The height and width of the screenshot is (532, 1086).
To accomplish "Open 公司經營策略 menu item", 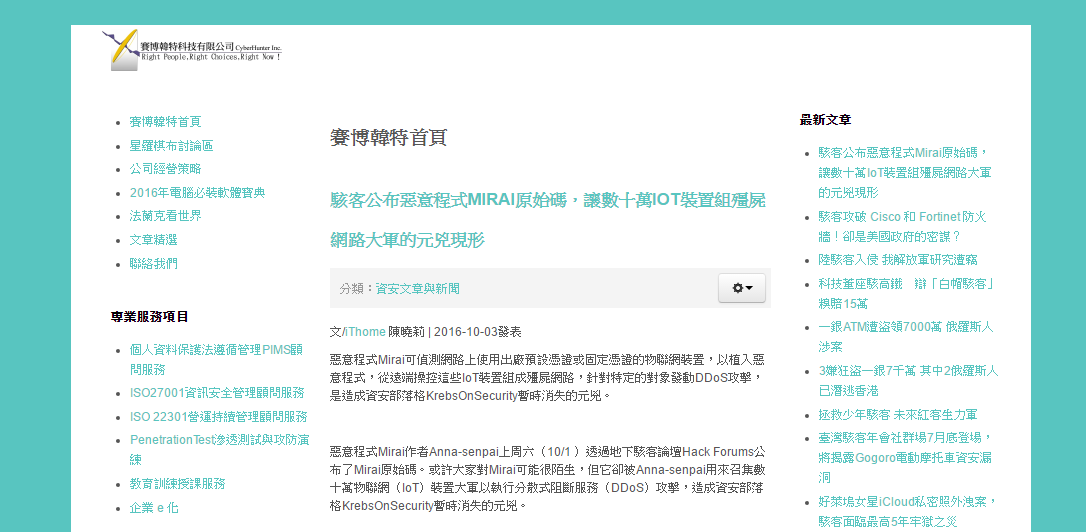I will 166,169.
